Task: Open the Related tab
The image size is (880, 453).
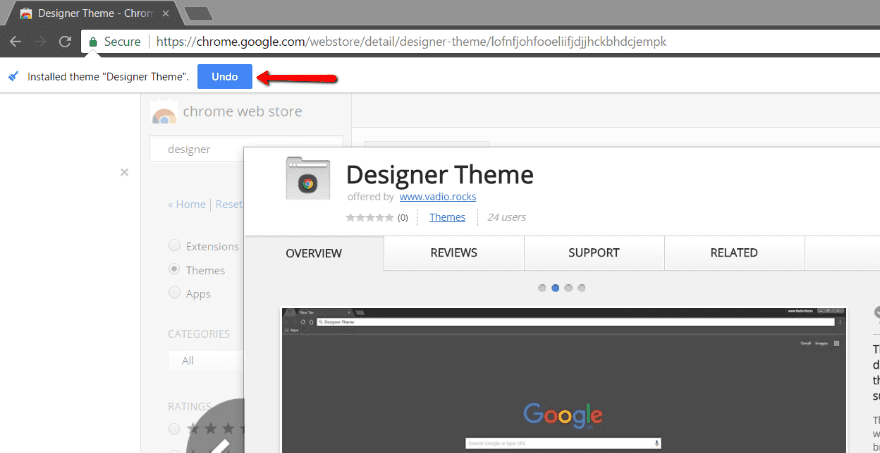Action: tap(733, 253)
